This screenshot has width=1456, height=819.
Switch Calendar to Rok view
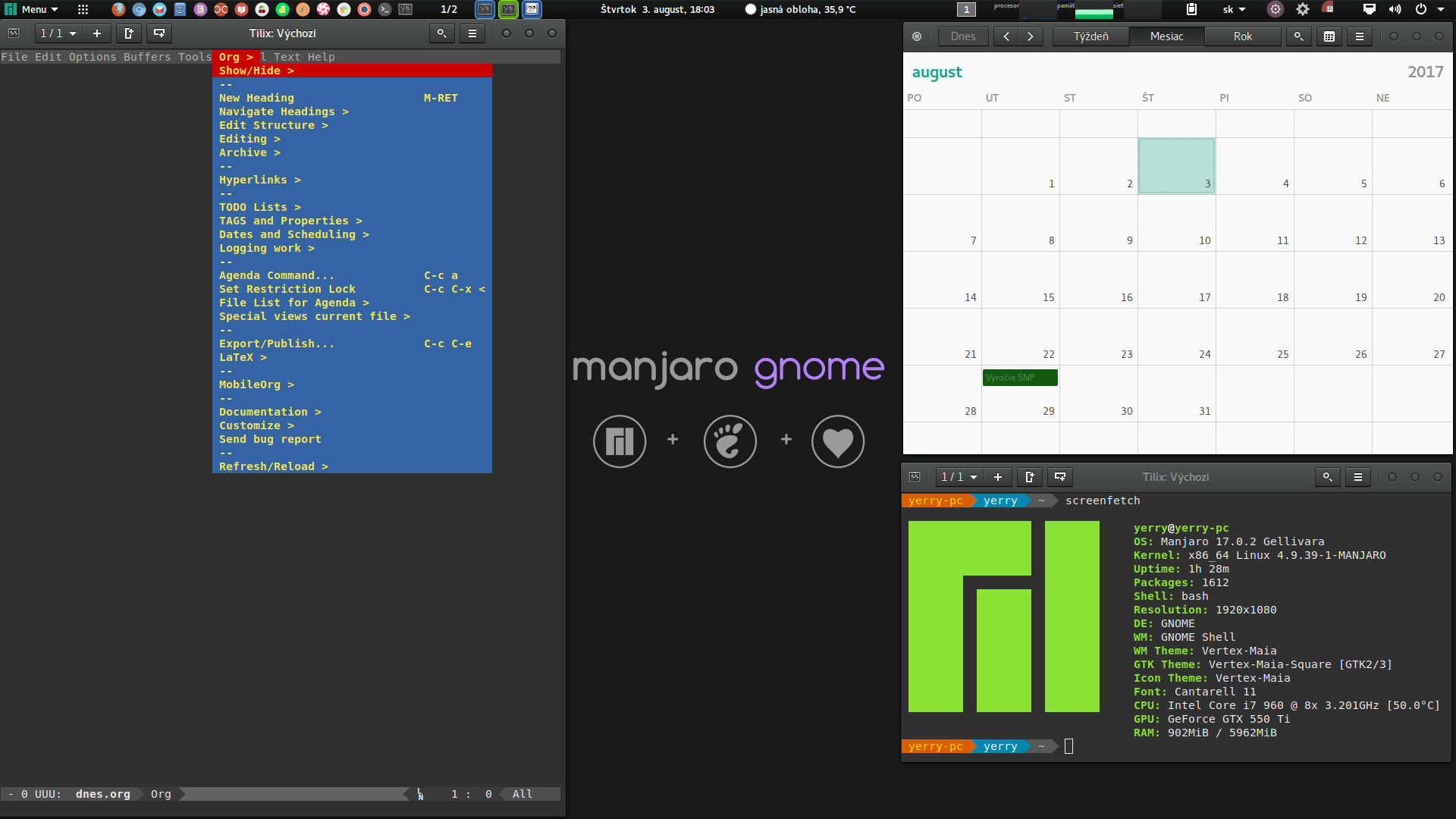point(1242,36)
